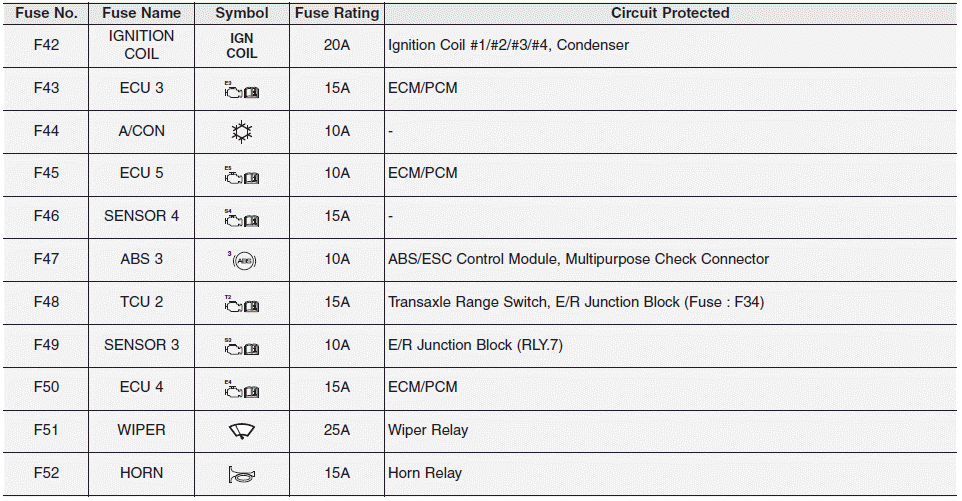Click the Wiper Relay circuit text
This screenshot has width=962, height=501.
(428, 430)
